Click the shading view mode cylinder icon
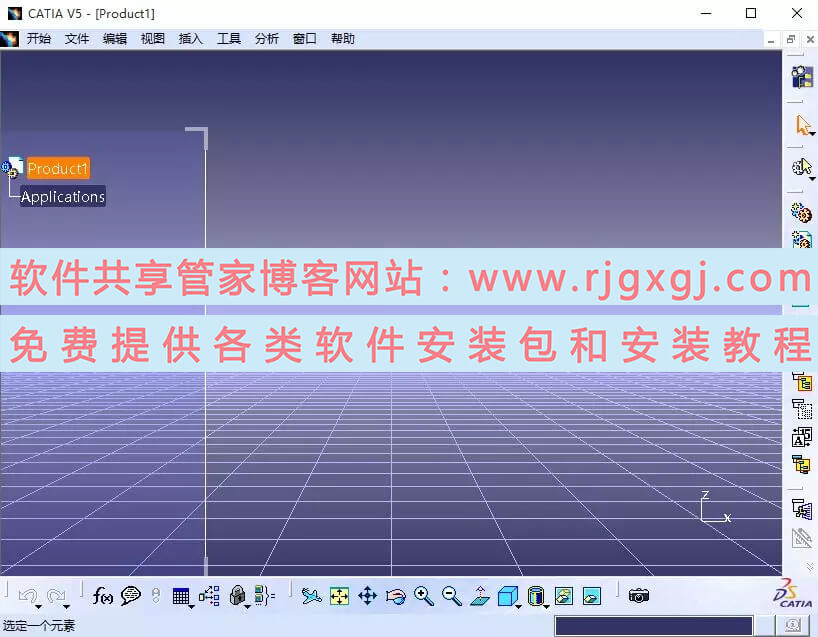Screen dimensions: 818x637 [x=535, y=596]
